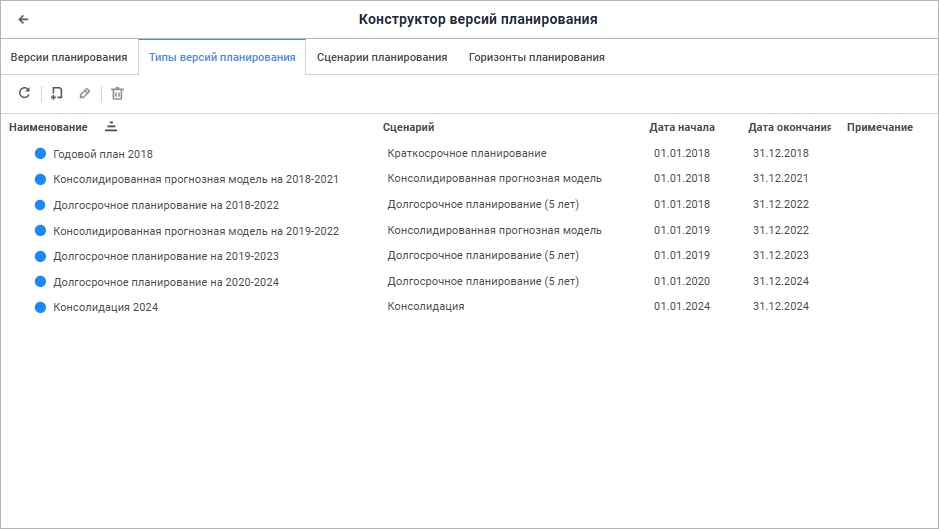Click the Примечание column header
The width and height of the screenshot is (939, 529).
pyautogui.click(x=880, y=127)
